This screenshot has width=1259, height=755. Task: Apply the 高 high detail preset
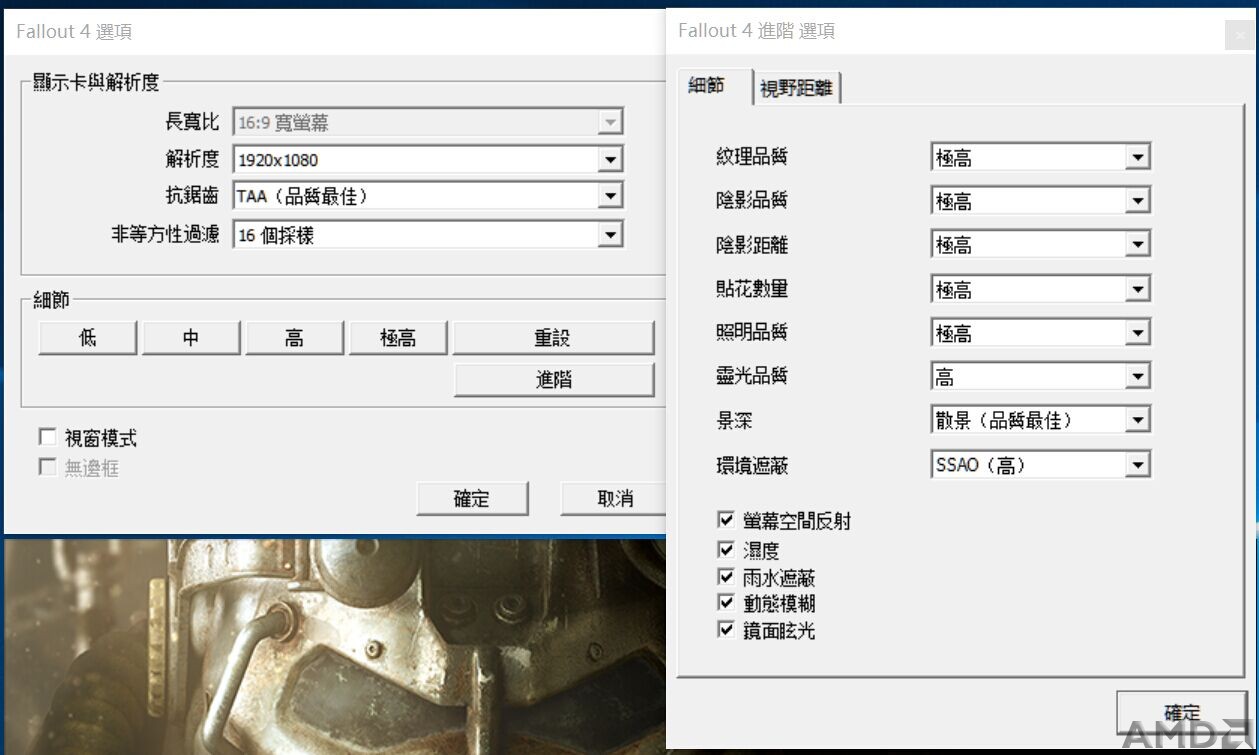[295, 338]
